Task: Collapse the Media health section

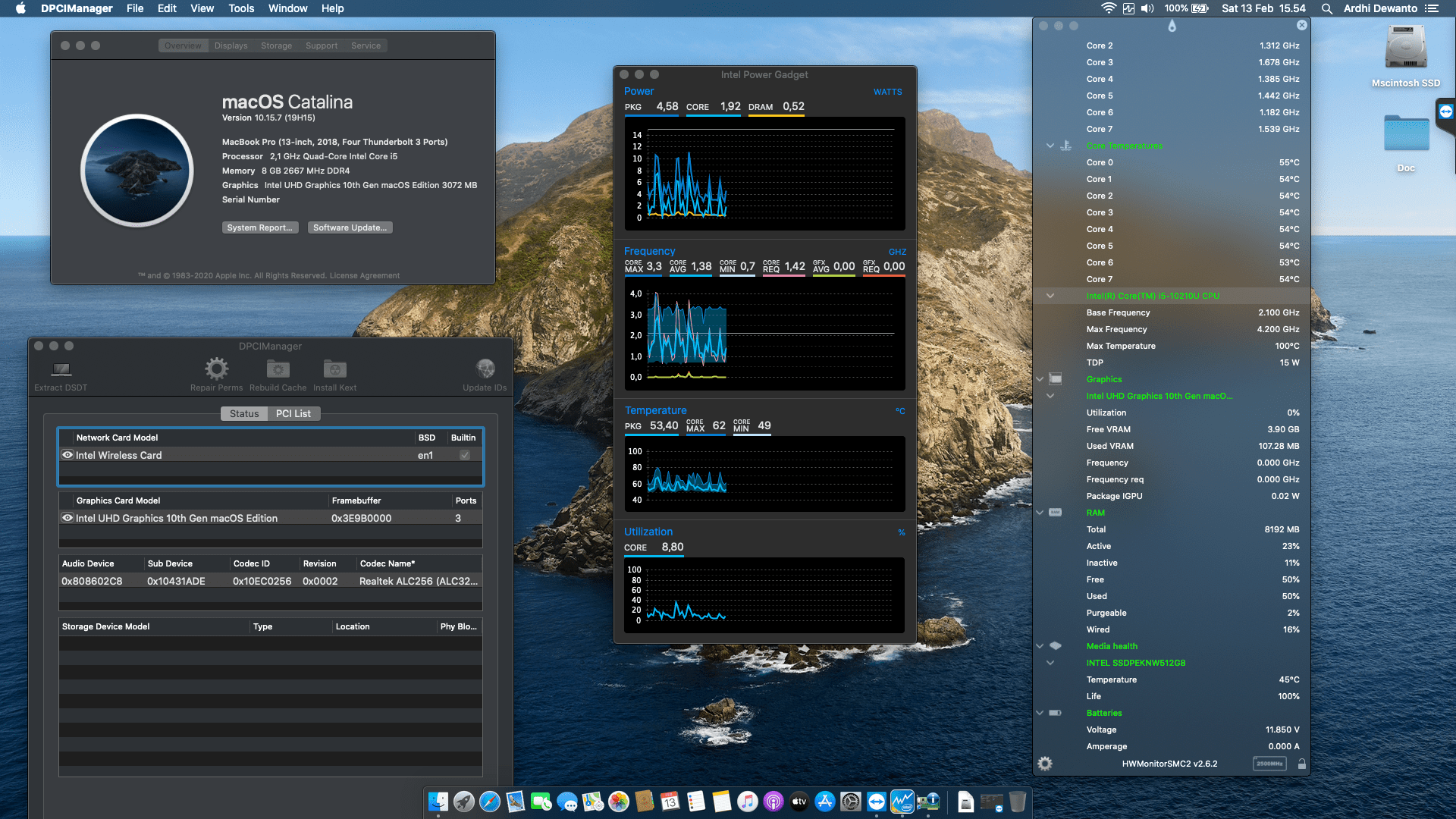Action: [x=1040, y=646]
